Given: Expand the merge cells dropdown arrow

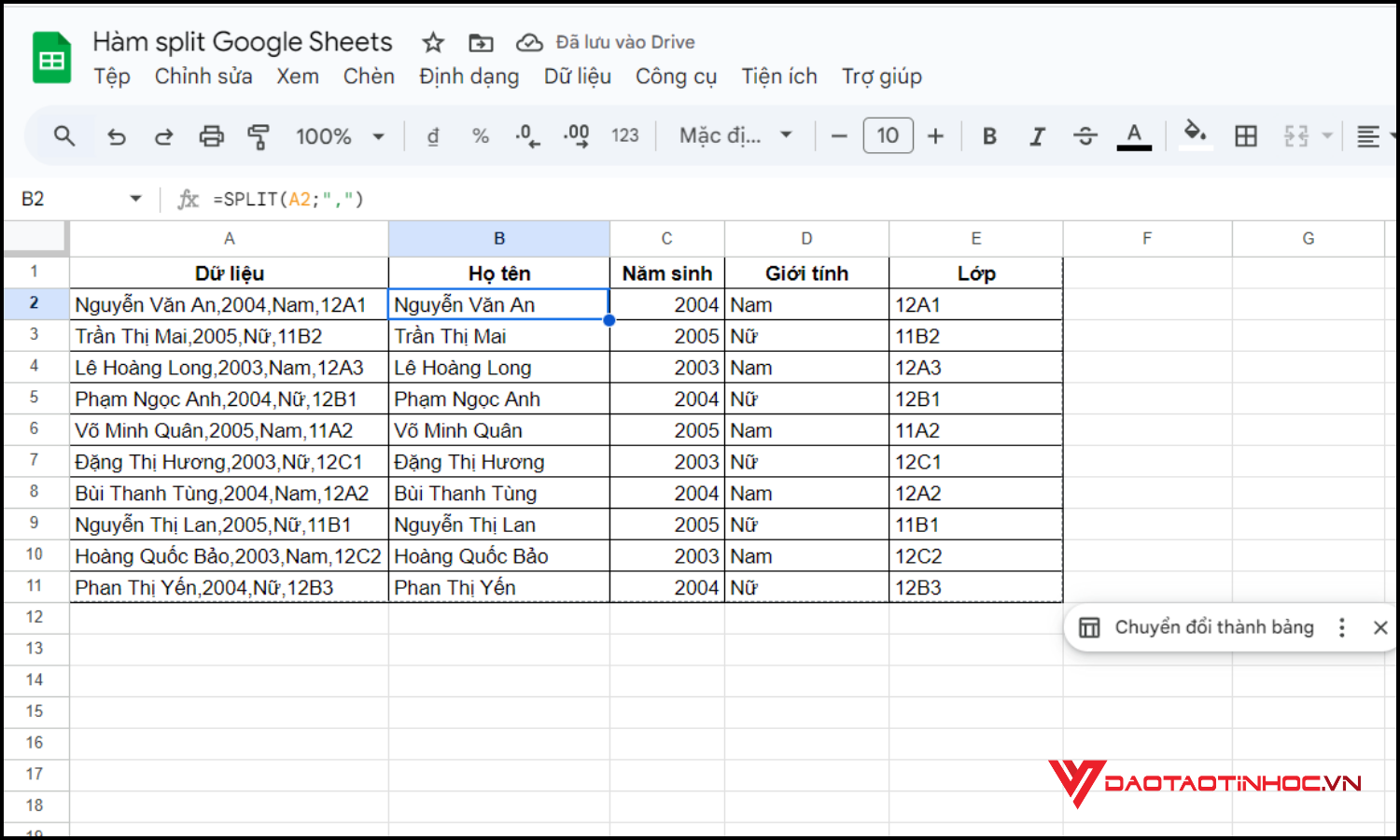Looking at the screenshot, I should [1327, 136].
